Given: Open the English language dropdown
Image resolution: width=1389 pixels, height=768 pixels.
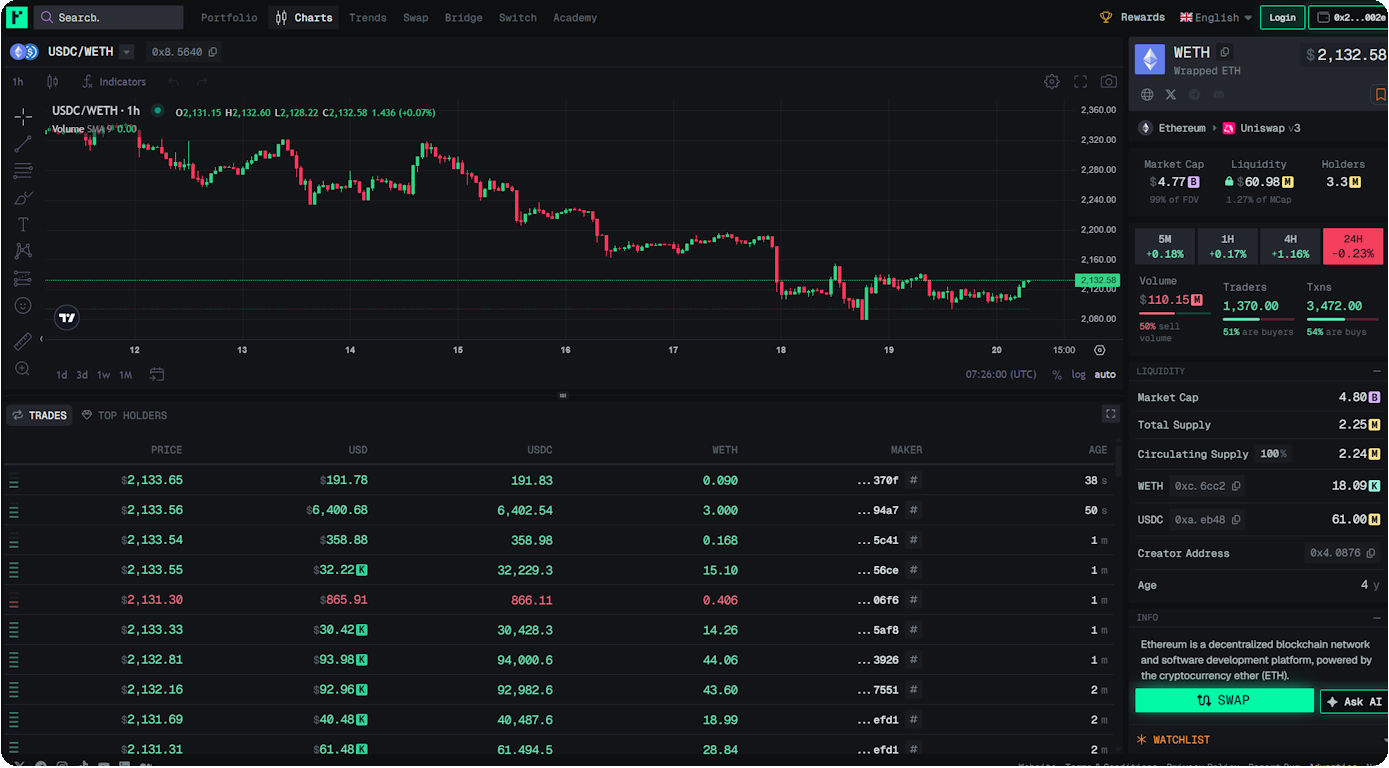Looking at the screenshot, I should 1216,17.
